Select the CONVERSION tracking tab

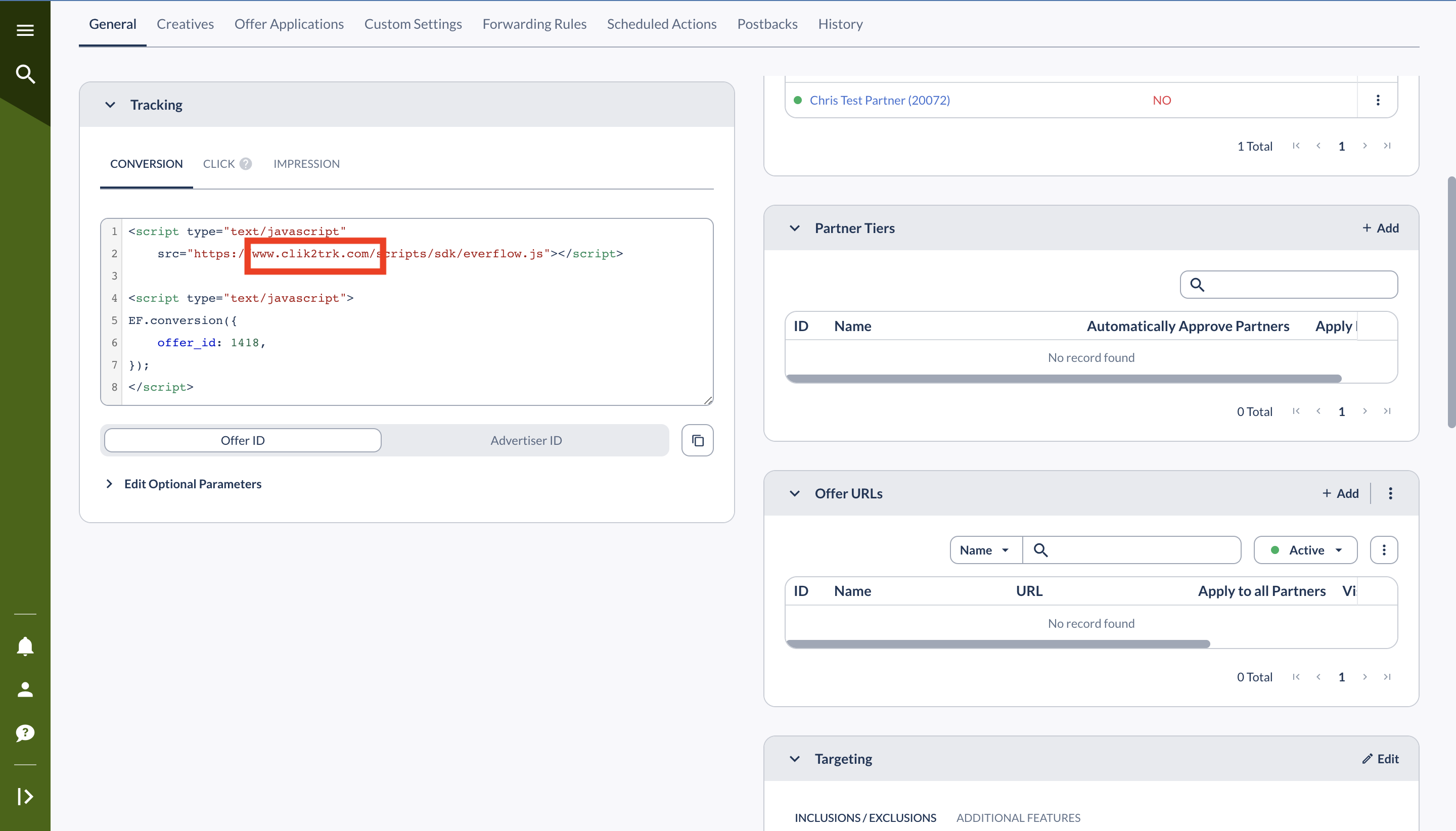coord(146,164)
